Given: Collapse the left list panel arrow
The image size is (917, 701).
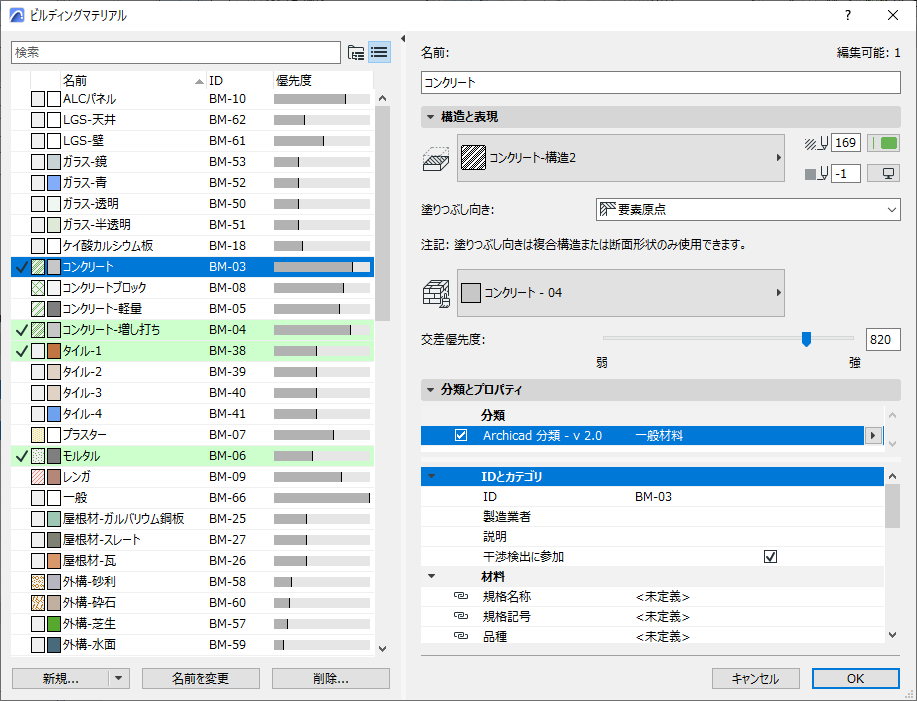Looking at the screenshot, I should [402, 39].
